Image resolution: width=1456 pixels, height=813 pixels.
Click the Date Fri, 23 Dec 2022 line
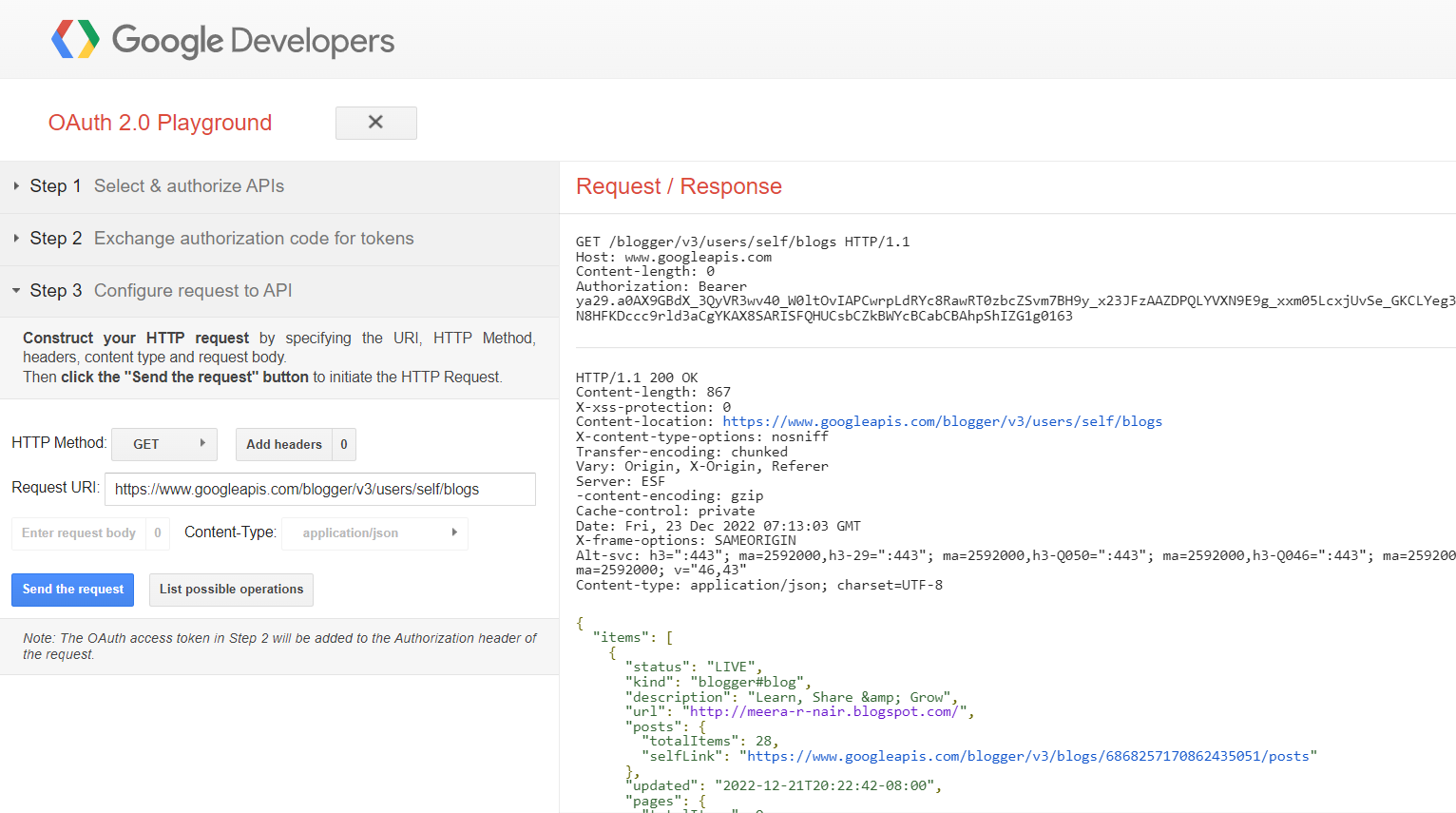(x=718, y=526)
